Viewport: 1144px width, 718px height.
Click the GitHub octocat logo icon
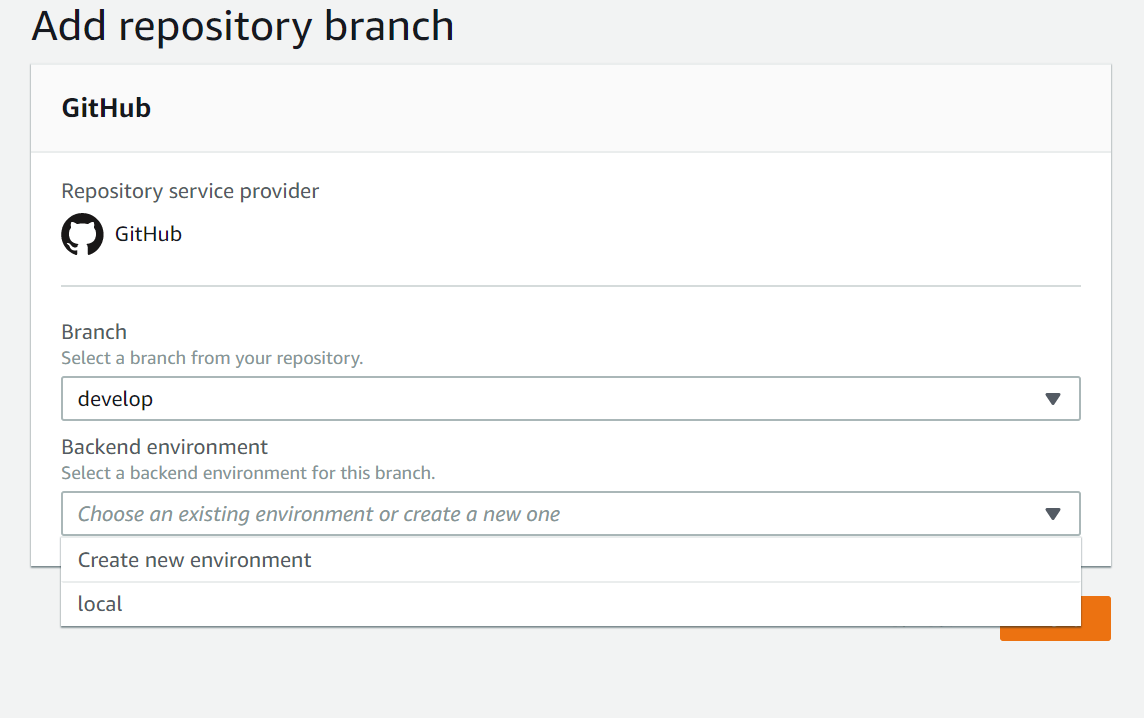coord(82,234)
